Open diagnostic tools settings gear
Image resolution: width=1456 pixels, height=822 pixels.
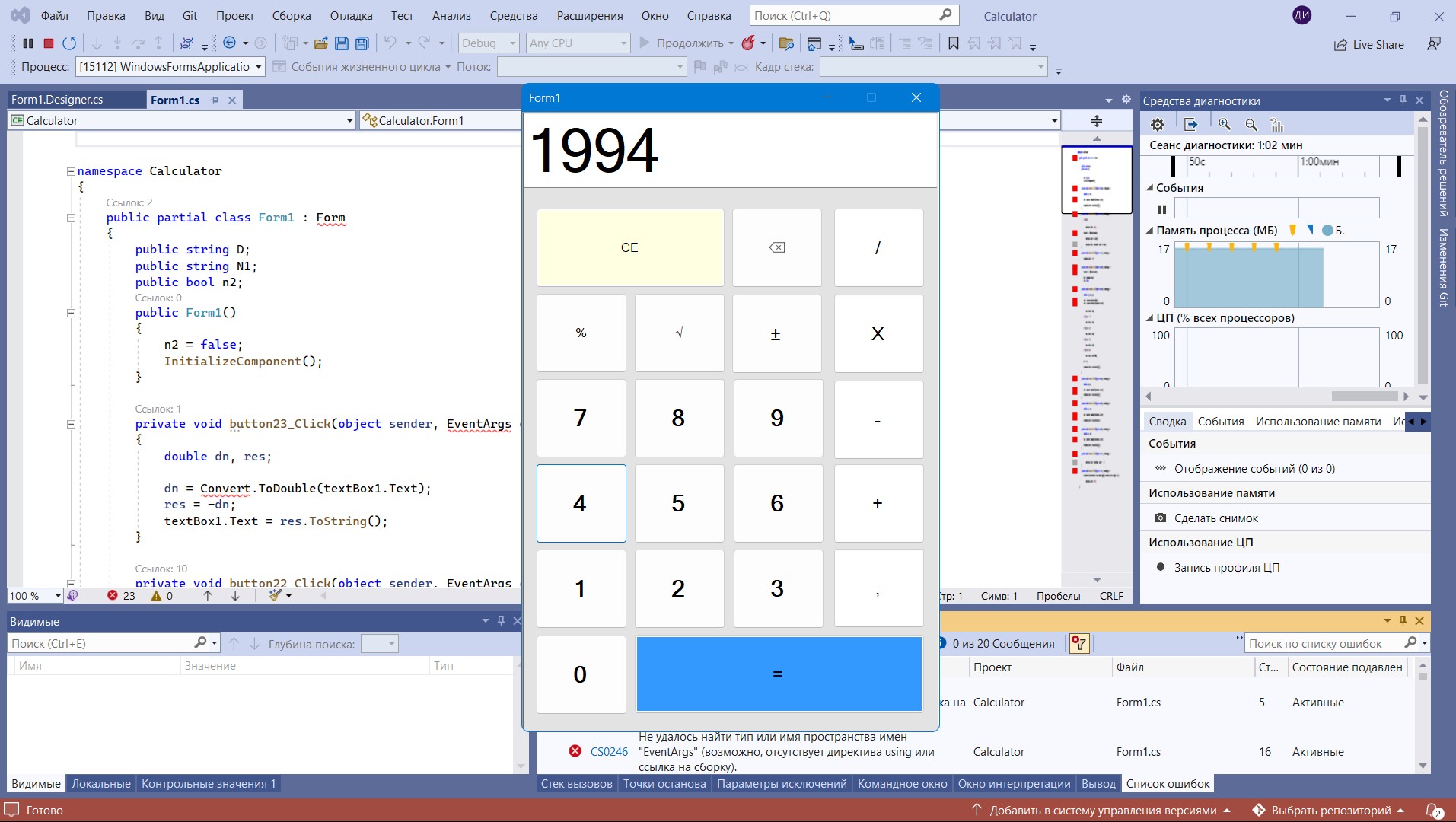[x=1158, y=125]
